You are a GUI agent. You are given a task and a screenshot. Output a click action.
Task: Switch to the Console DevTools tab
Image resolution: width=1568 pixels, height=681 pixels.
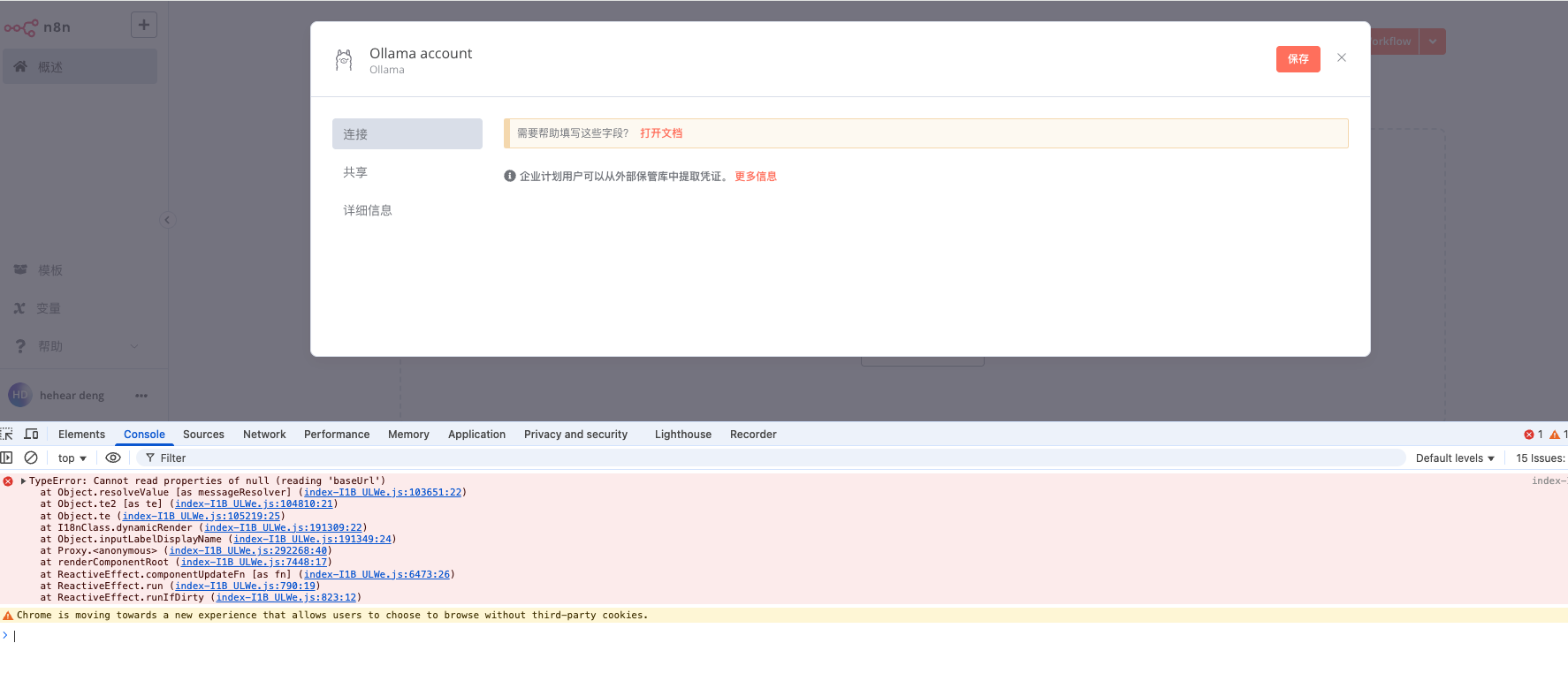pyautogui.click(x=144, y=435)
